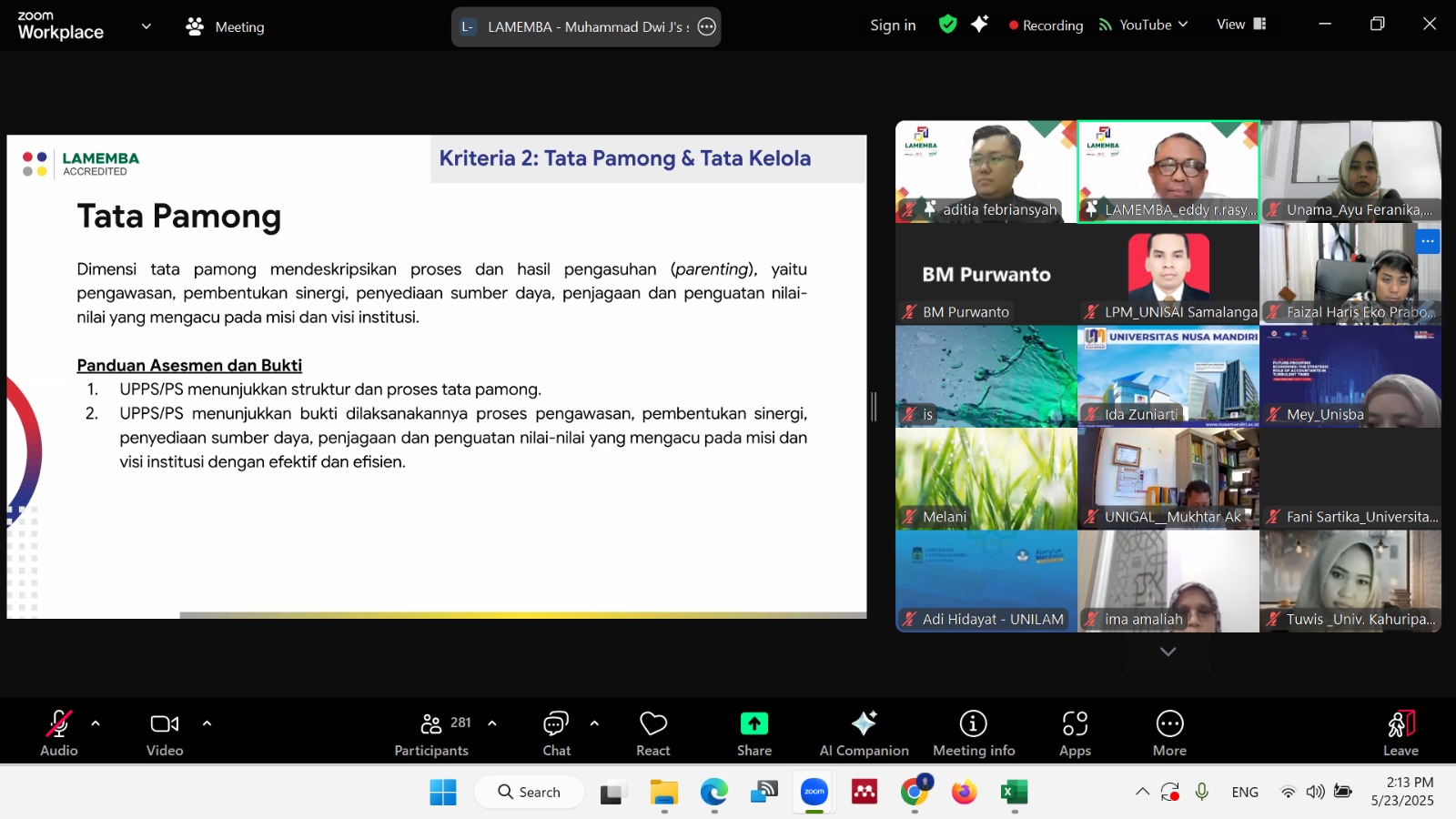Click the green Share screen button
The height and width of the screenshot is (819, 1456).
pyautogui.click(x=754, y=733)
